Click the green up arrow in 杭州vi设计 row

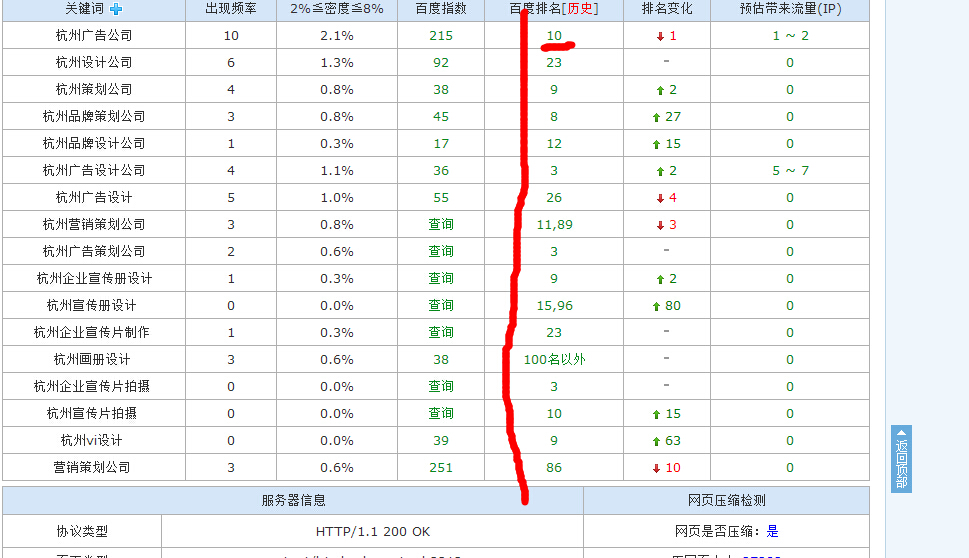656,441
